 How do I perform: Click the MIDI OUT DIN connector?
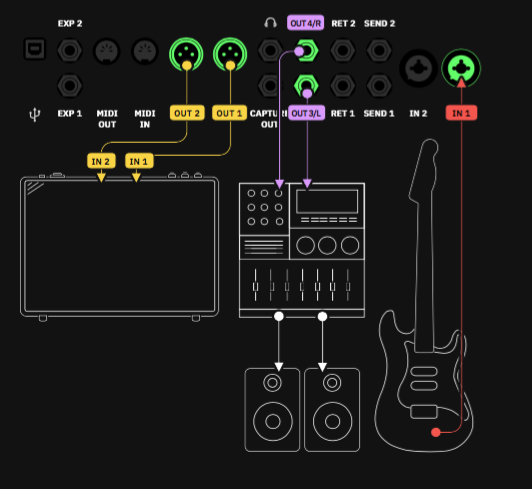pyautogui.click(x=107, y=52)
